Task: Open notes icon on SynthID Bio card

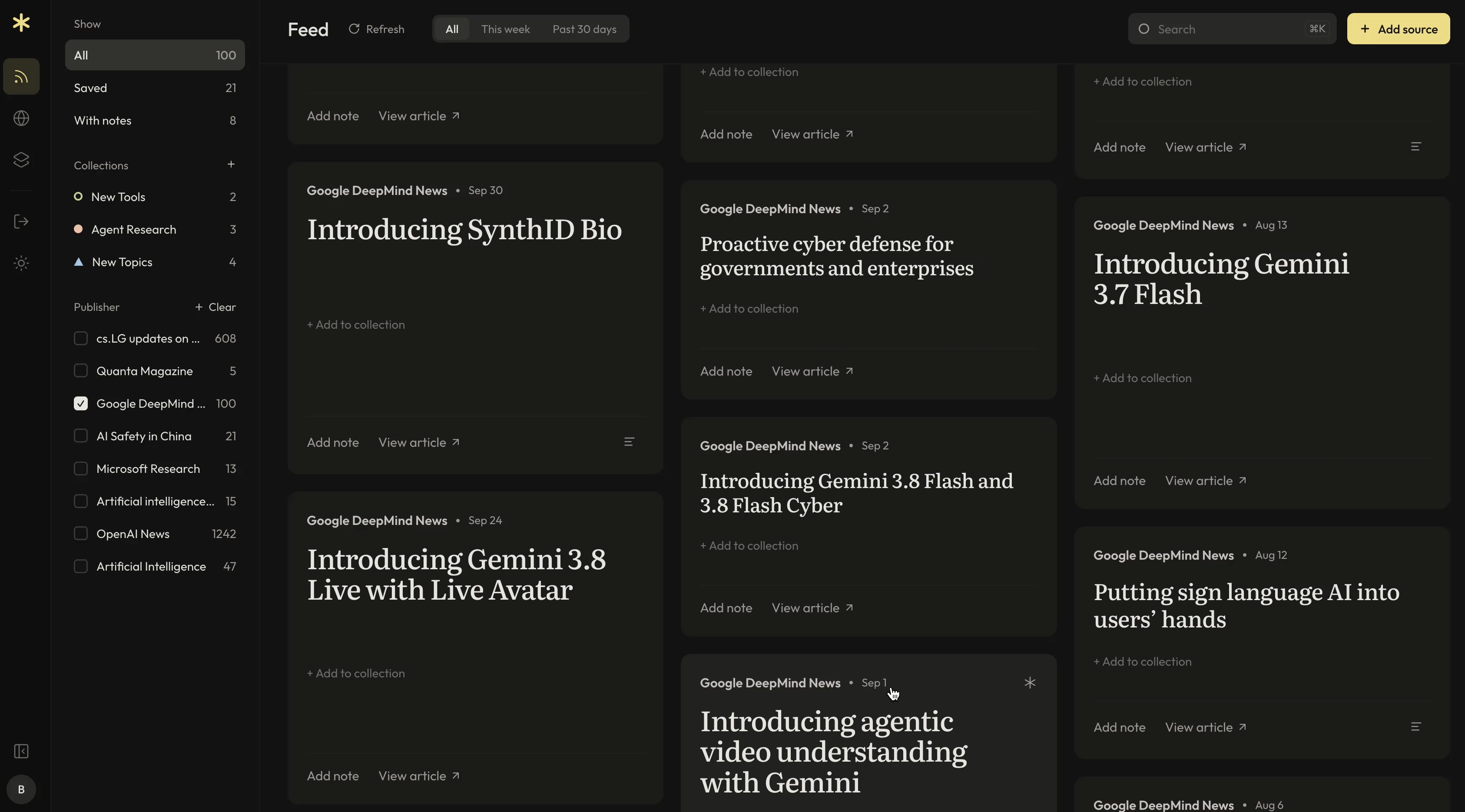Action: pos(628,442)
